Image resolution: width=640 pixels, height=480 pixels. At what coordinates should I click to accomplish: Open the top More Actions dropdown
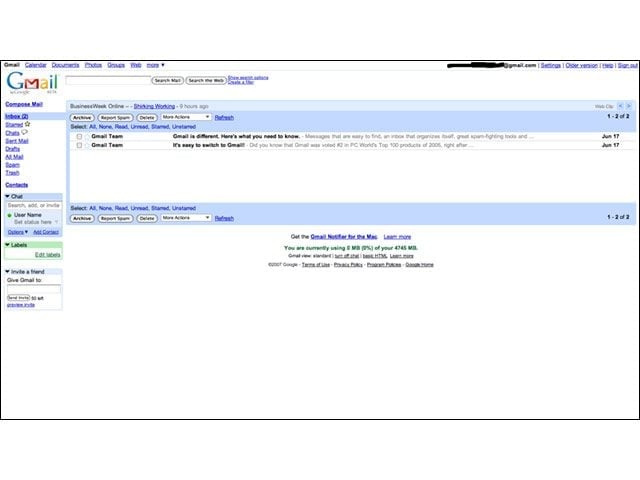point(186,117)
